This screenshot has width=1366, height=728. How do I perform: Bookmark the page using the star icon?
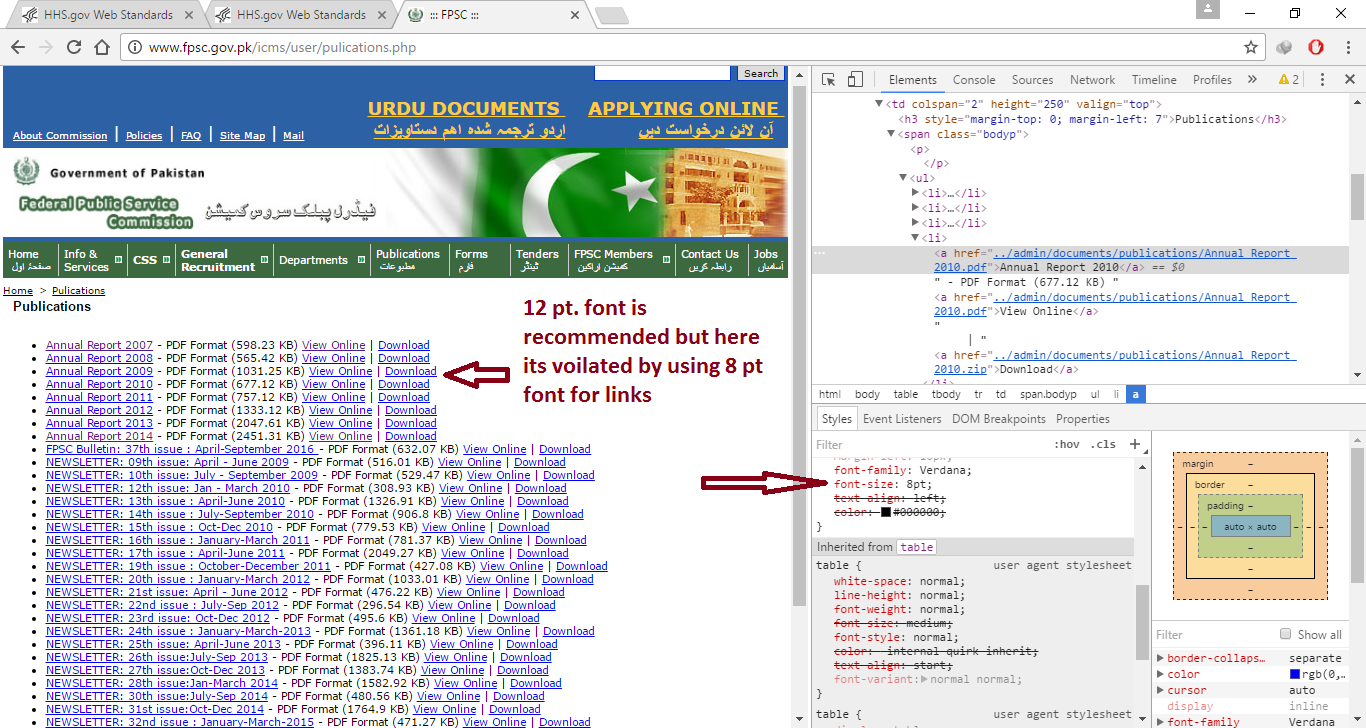(1251, 46)
